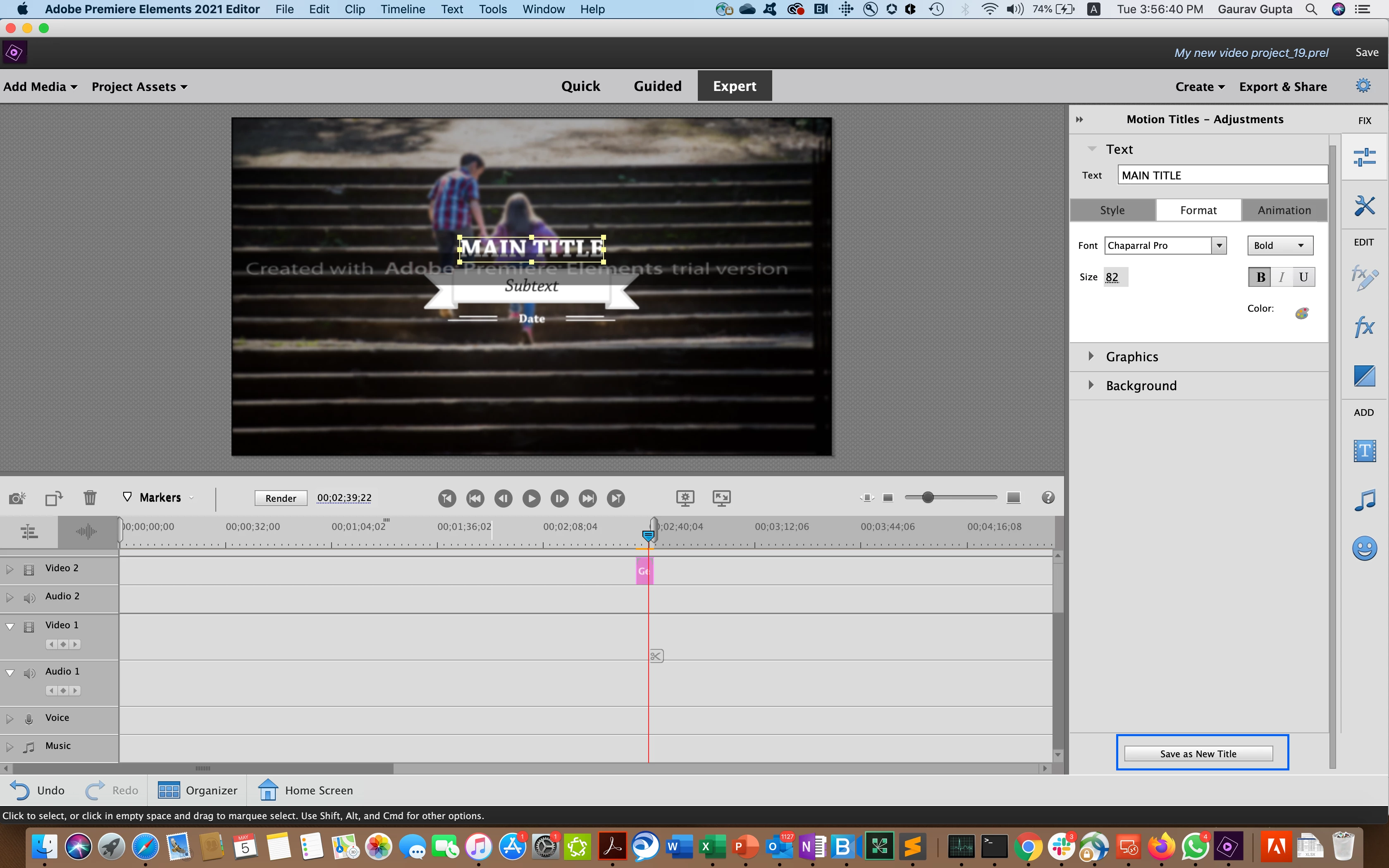Click the Freeze Frame camera icon
The image size is (1389, 868).
pyautogui.click(x=17, y=498)
